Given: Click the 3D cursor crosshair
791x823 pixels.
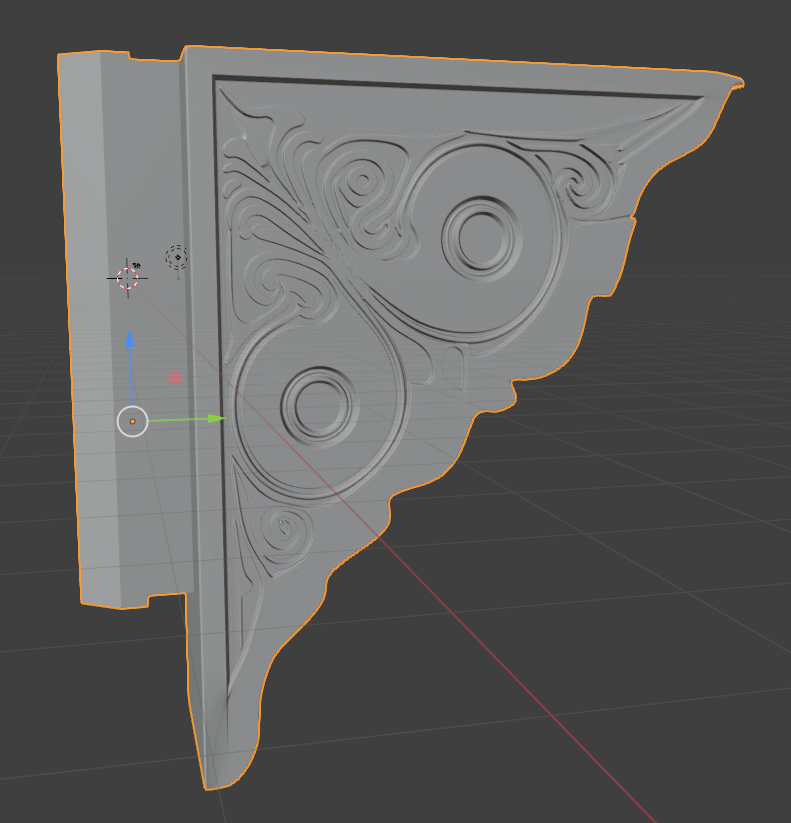Looking at the screenshot, I should 128,278.
